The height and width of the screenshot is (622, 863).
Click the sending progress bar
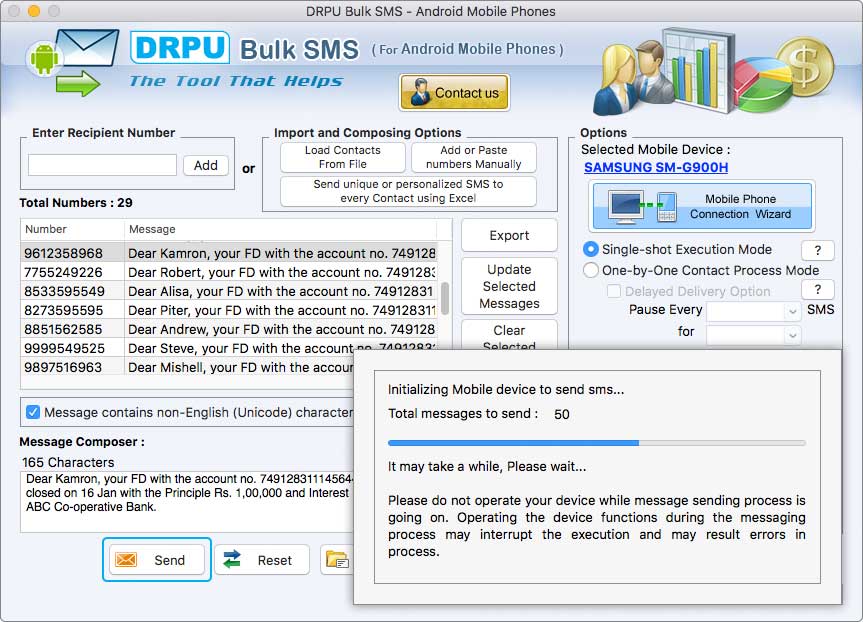pyautogui.click(x=597, y=443)
